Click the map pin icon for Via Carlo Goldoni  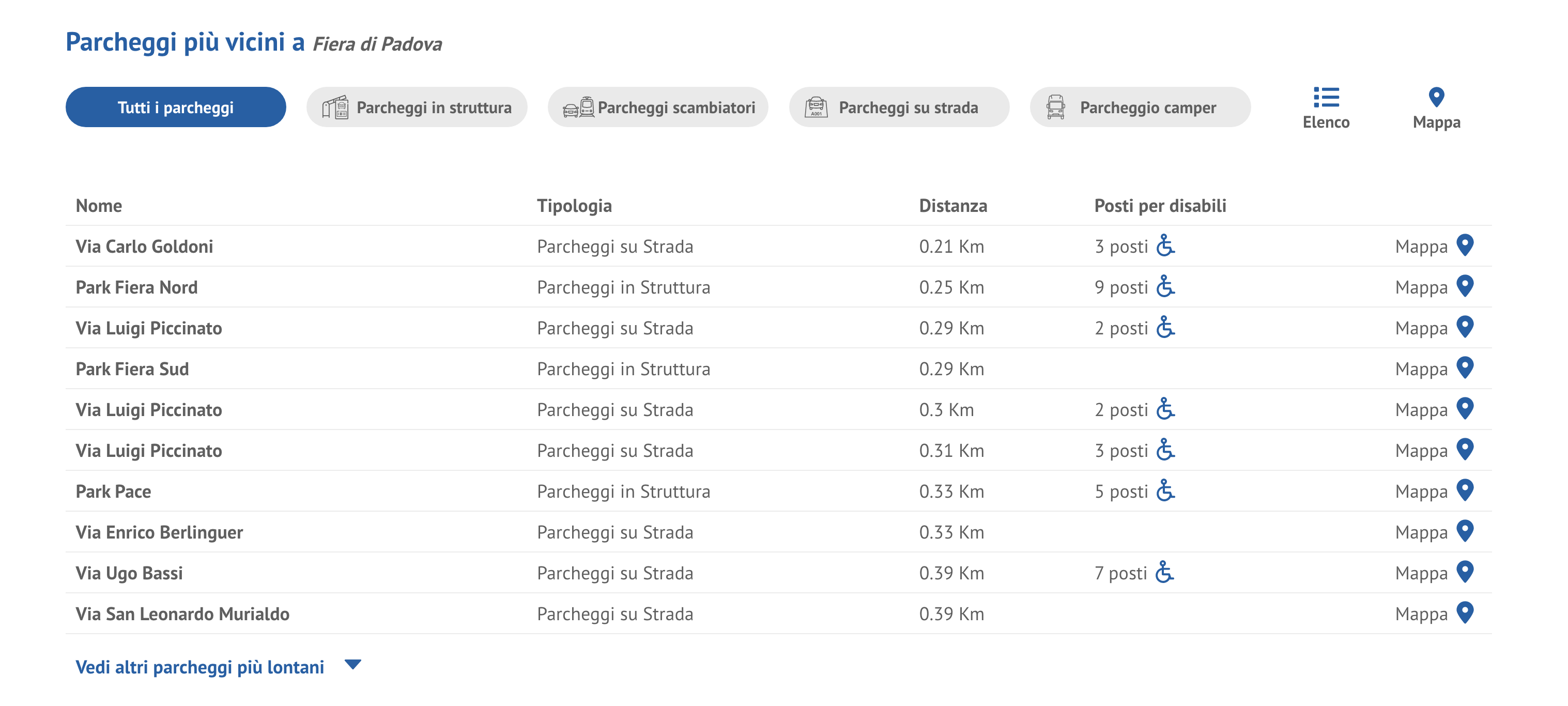pos(1465,245)
